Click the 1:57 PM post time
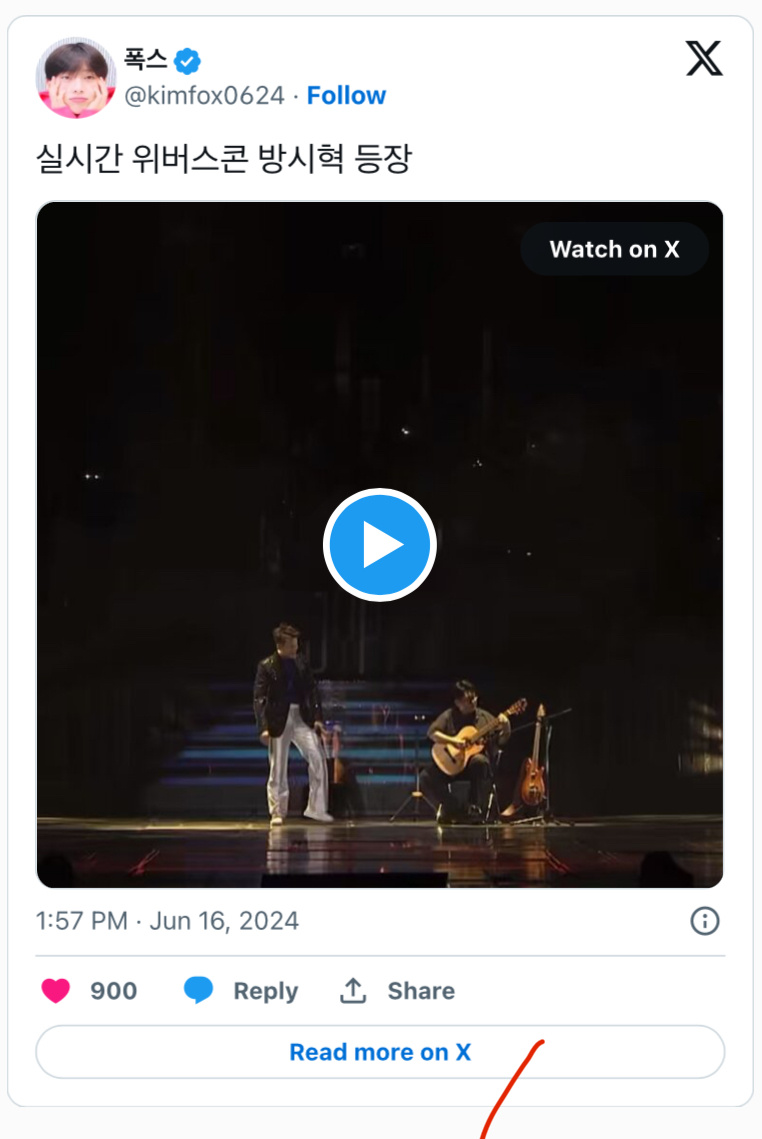 [81, 921]
